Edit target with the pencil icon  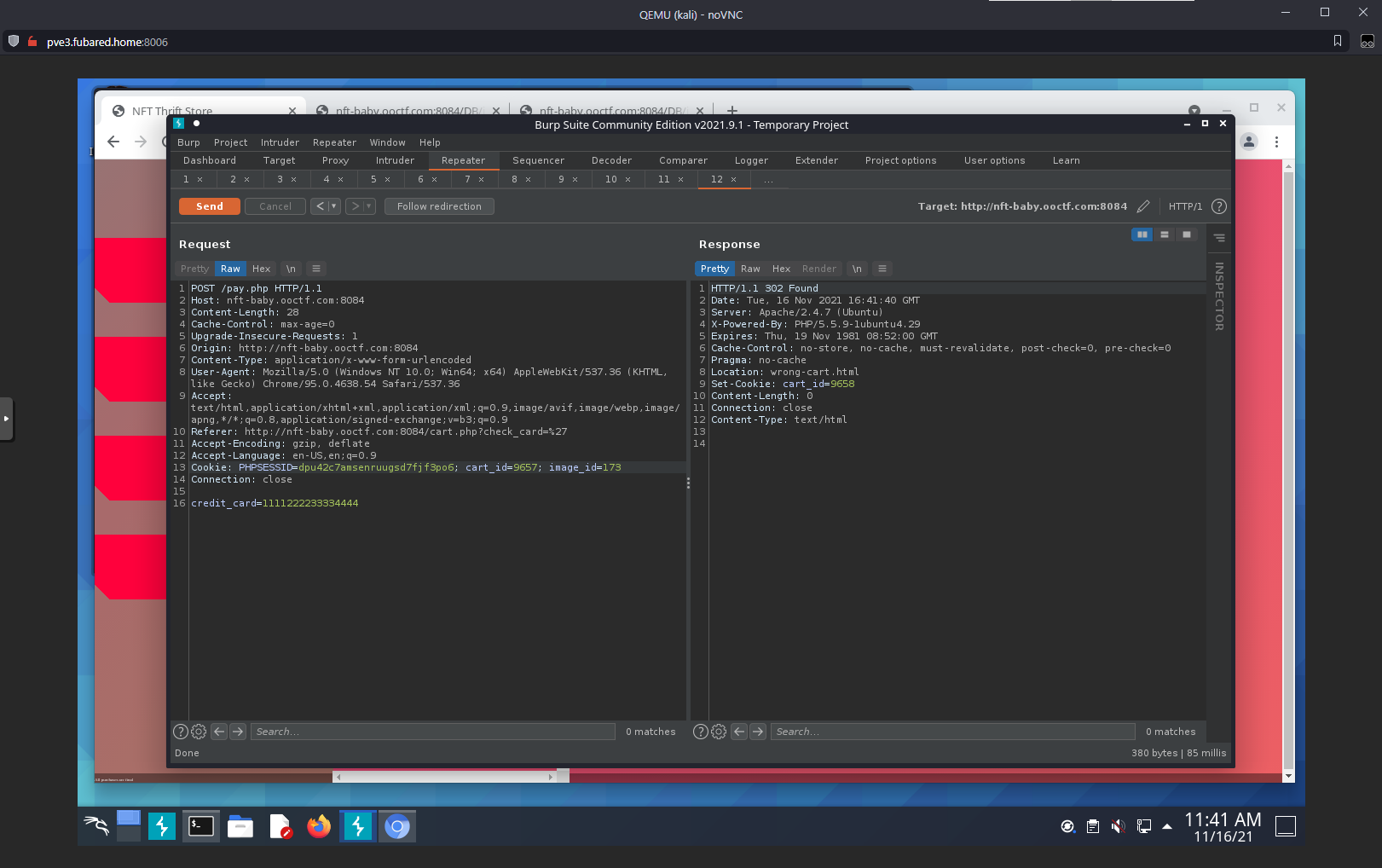coord(1143,206)
